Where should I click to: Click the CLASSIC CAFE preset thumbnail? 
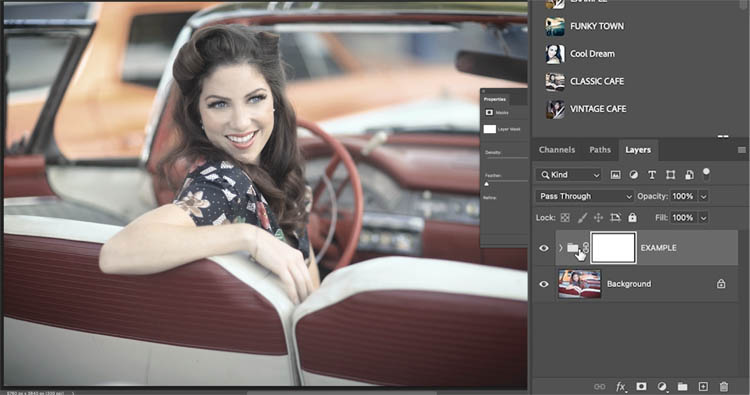coord(555,82)
